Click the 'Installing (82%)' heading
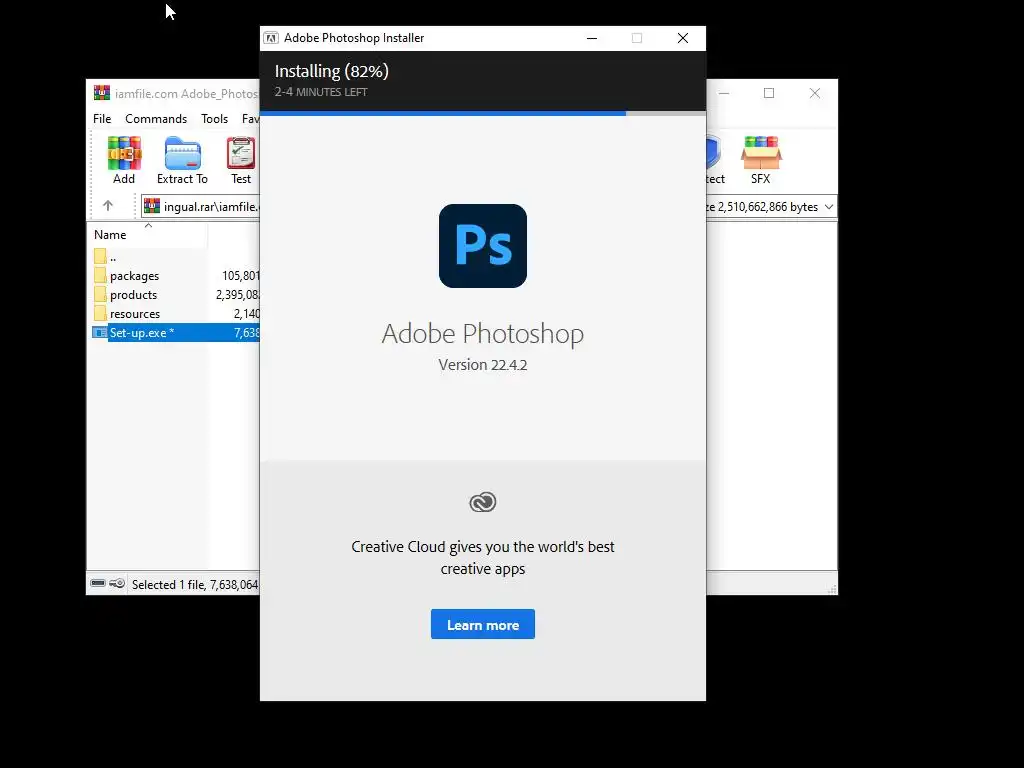The height and width of the screenshot is (768, 1024). click(332, 71)
